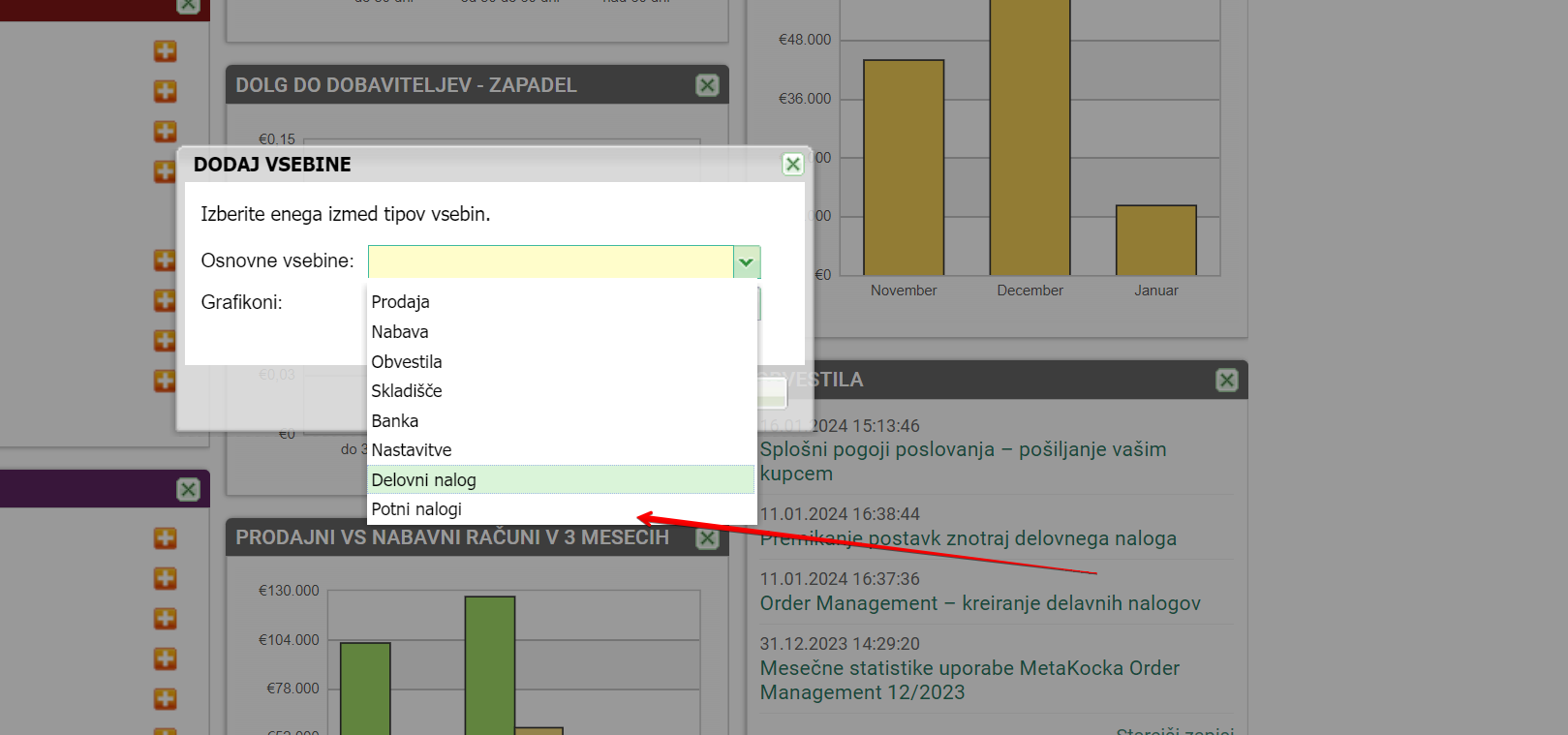Open the Osnovne vsebine dropdown arrow
The image size is (1568, 735).
coord(746,261)
